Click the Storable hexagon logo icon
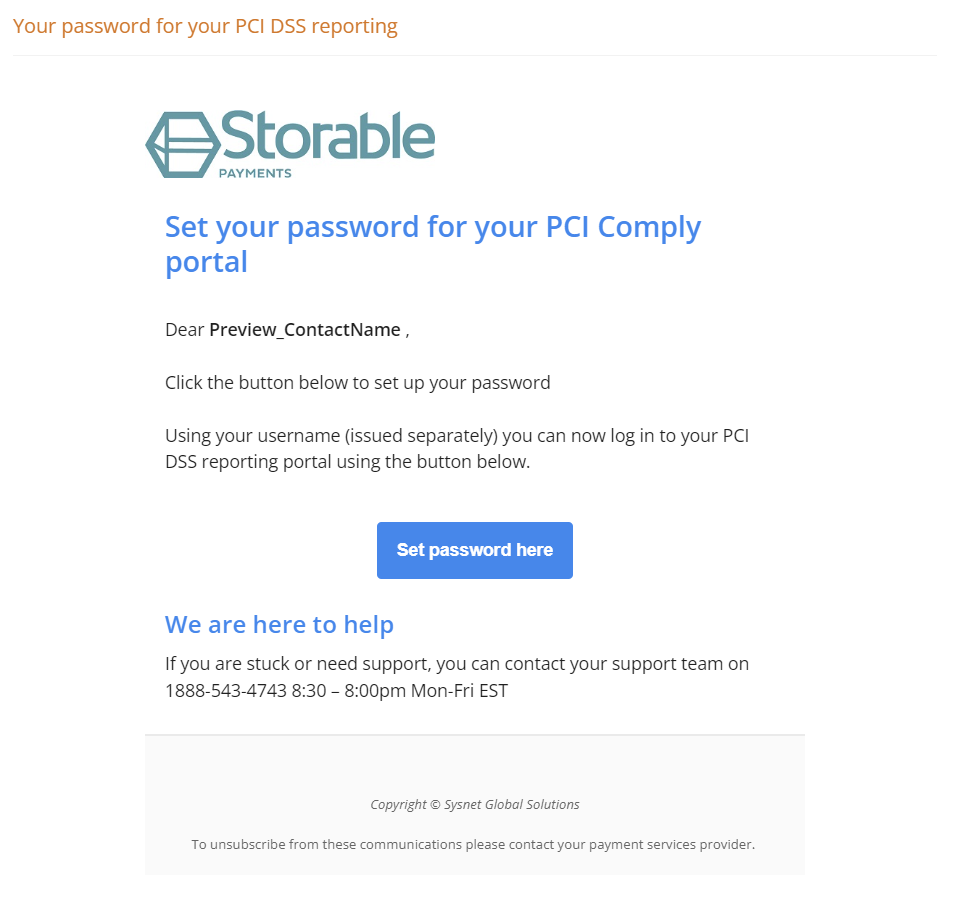Screen dimensions: 960x909 click(182, 145)
